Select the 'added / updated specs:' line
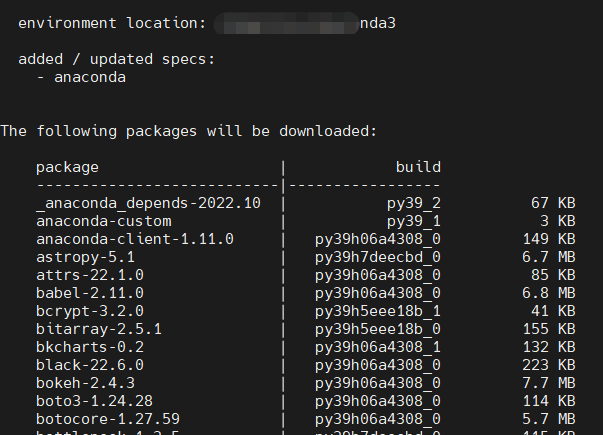Screen dimensions: 603x435 pos(117,60)
